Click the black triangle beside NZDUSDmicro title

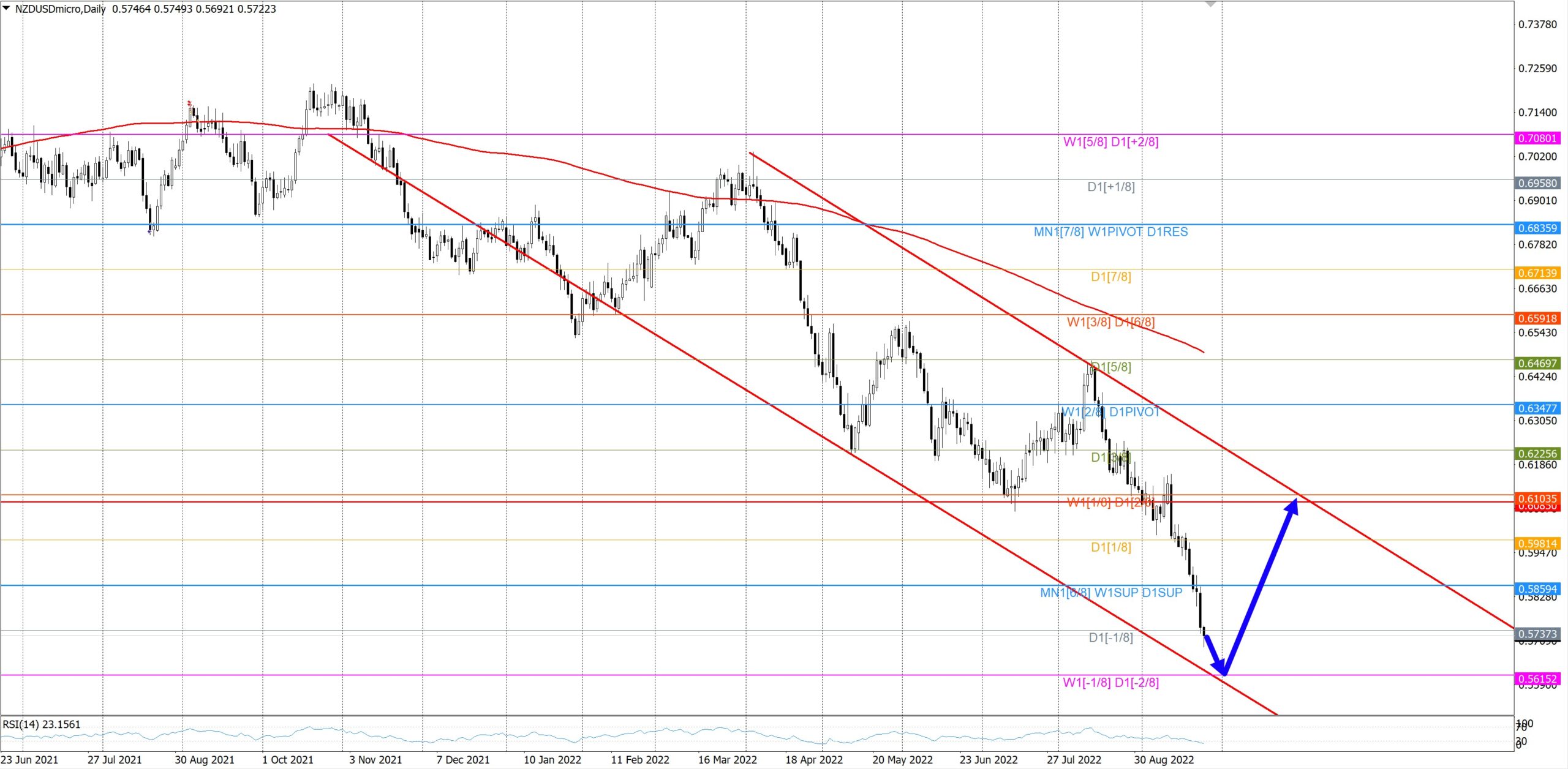[x=6, y=8]
